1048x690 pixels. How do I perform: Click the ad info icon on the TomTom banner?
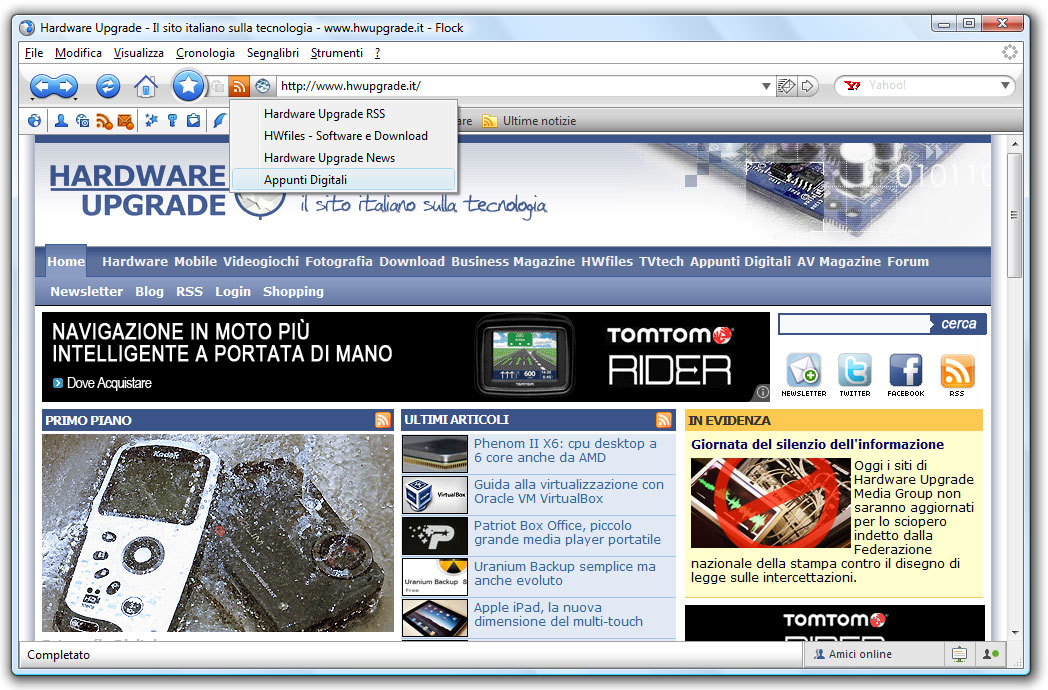pos(762,392)
